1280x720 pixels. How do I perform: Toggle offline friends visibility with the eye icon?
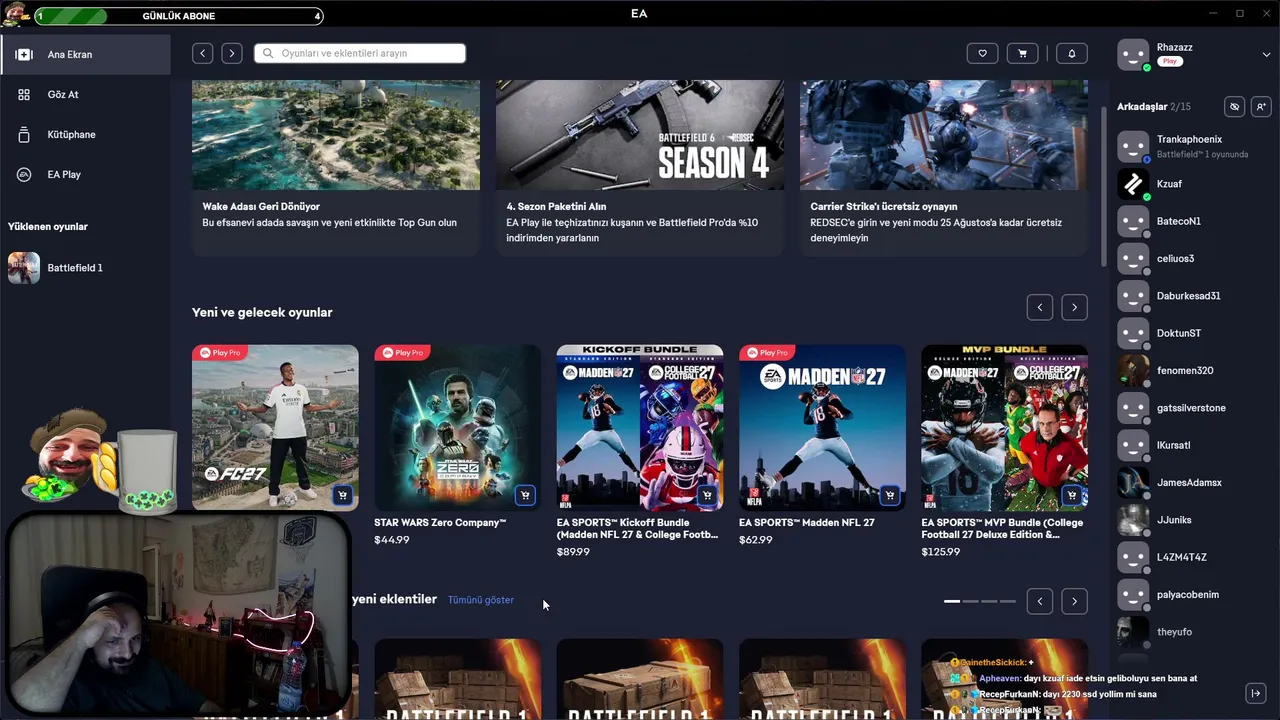click(x=1235, y=106)
